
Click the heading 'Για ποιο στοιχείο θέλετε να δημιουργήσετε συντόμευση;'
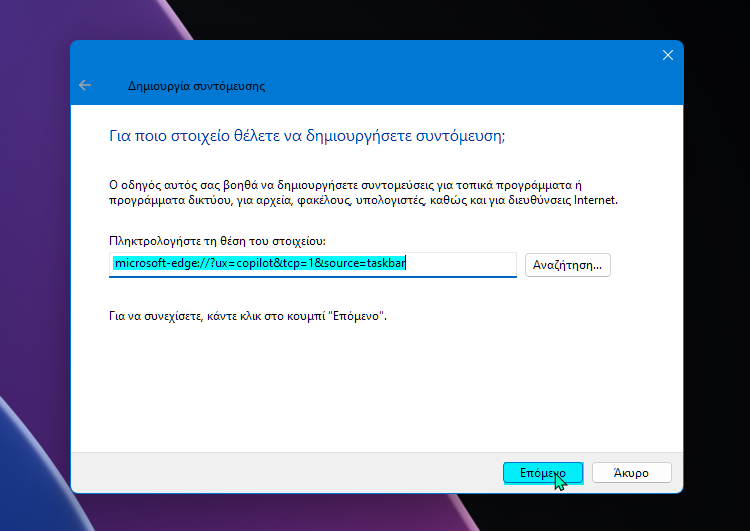coord(307,136)
